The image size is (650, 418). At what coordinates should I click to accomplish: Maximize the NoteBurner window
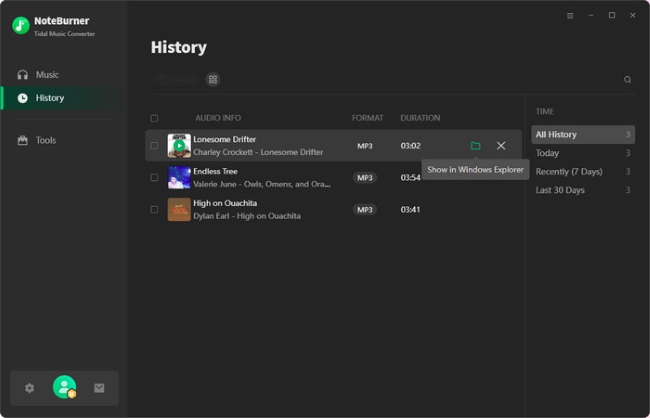[612, 15]
